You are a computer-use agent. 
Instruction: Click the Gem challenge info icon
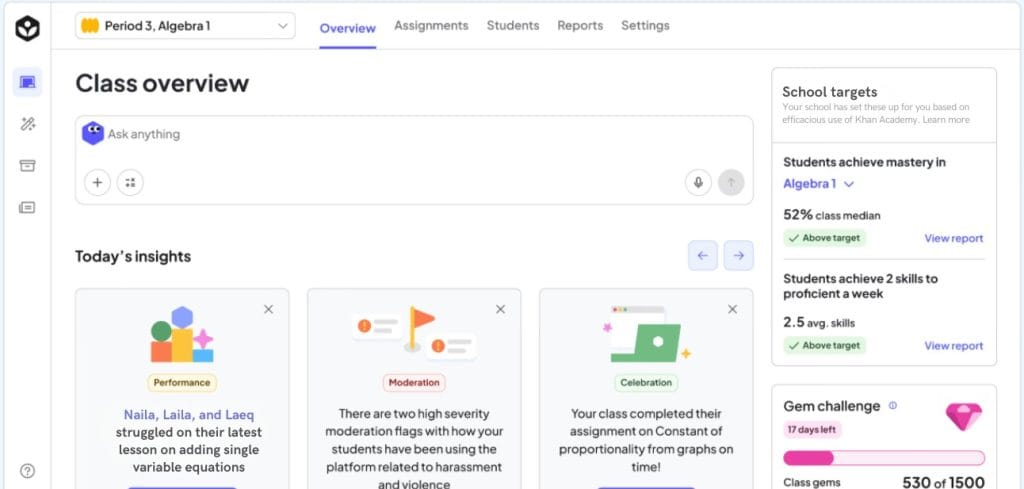tap(893, 405)
